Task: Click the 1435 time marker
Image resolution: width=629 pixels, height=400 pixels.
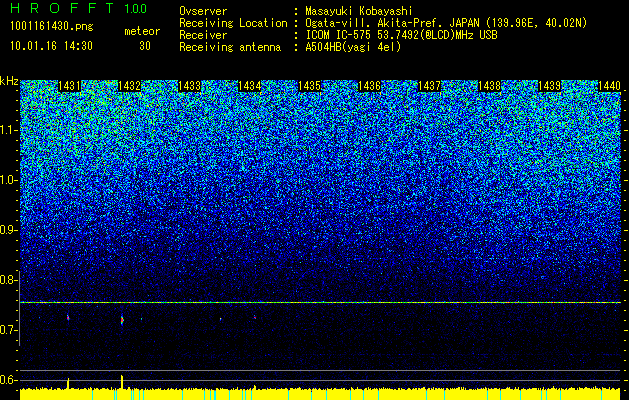Action: [309, 86]
